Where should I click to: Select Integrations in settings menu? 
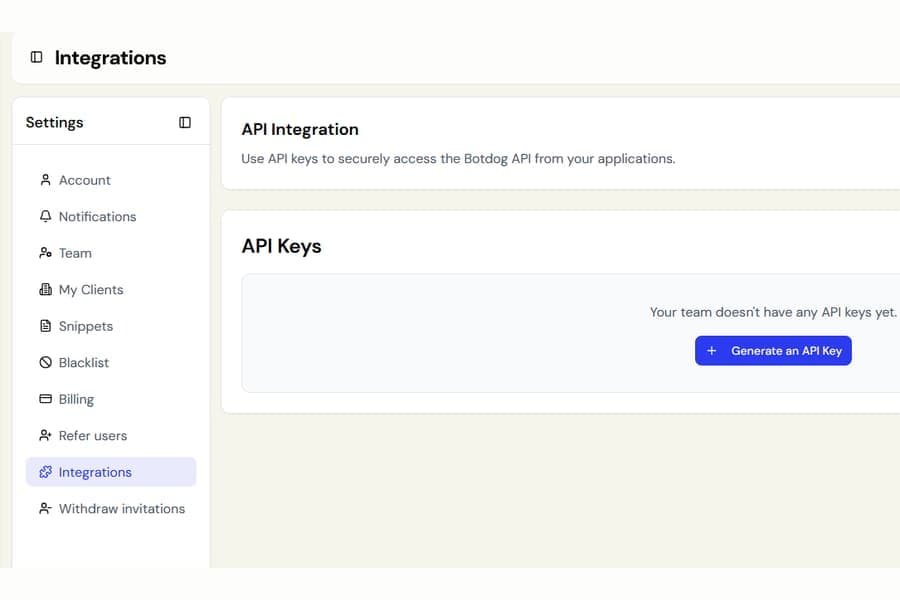[x=111, y=472]
